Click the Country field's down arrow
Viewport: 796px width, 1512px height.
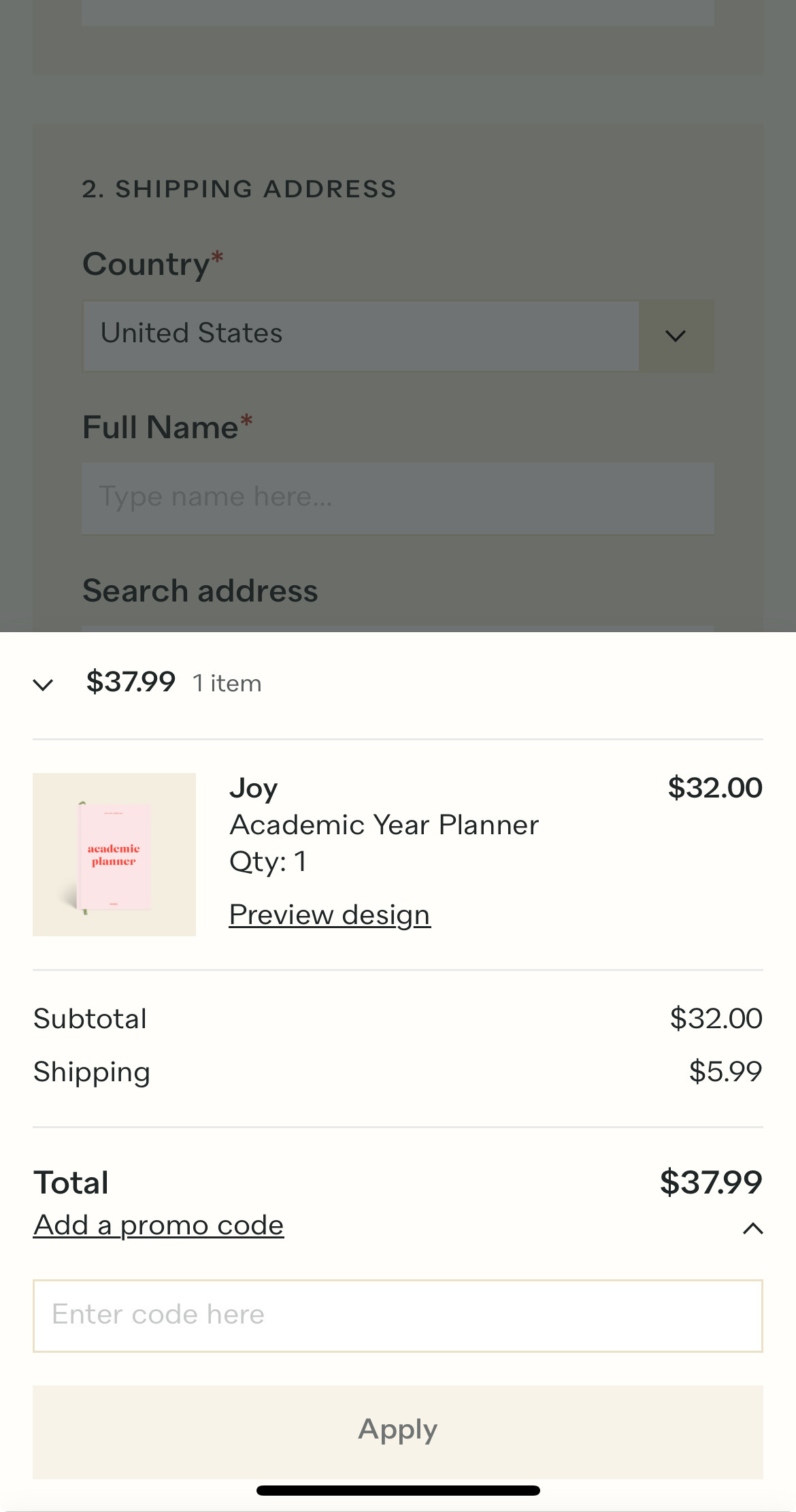click(676, 335)
